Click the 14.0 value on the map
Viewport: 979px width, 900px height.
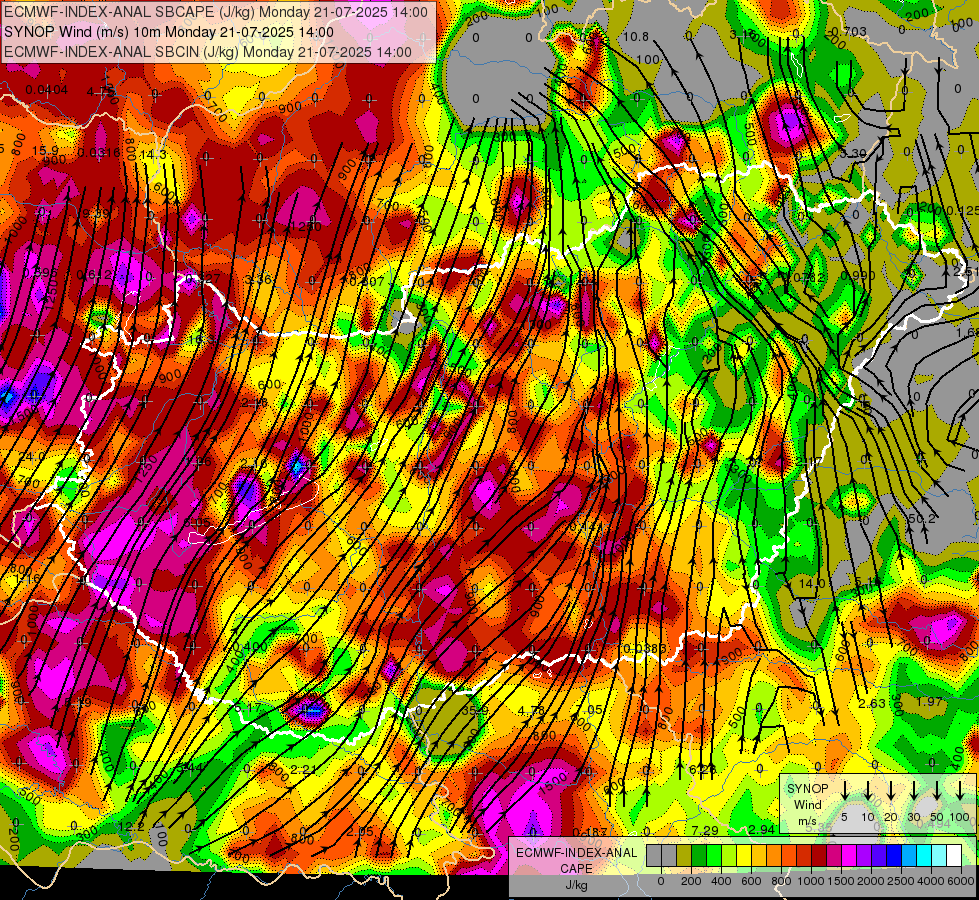[812, 583]
